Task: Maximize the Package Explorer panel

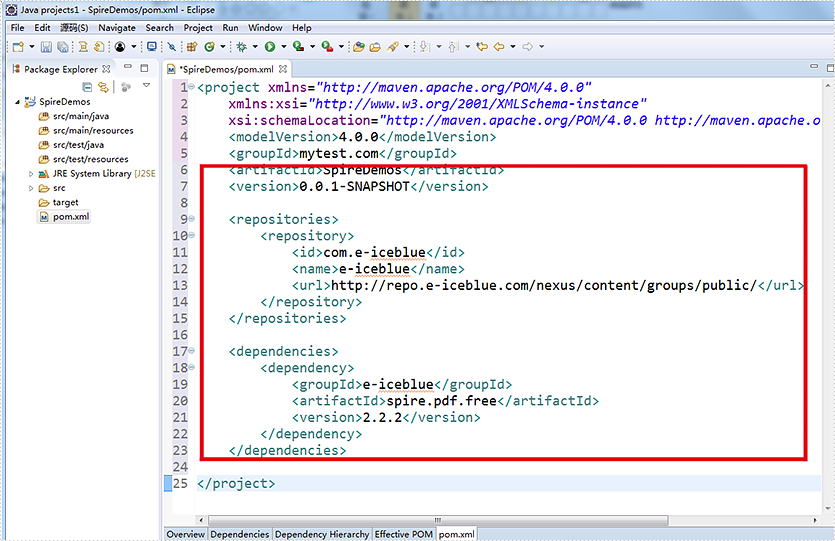Action: point(144,68)
